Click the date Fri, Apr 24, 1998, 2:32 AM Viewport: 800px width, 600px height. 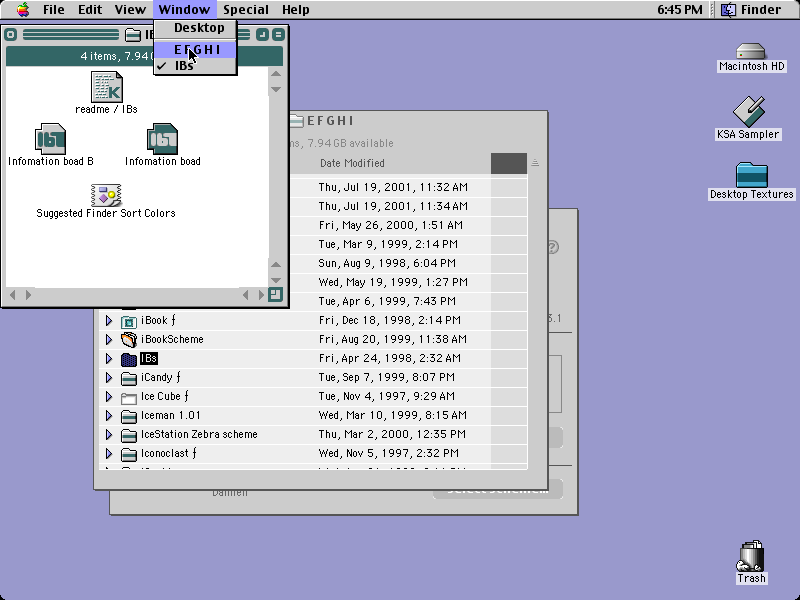[389, 358]
